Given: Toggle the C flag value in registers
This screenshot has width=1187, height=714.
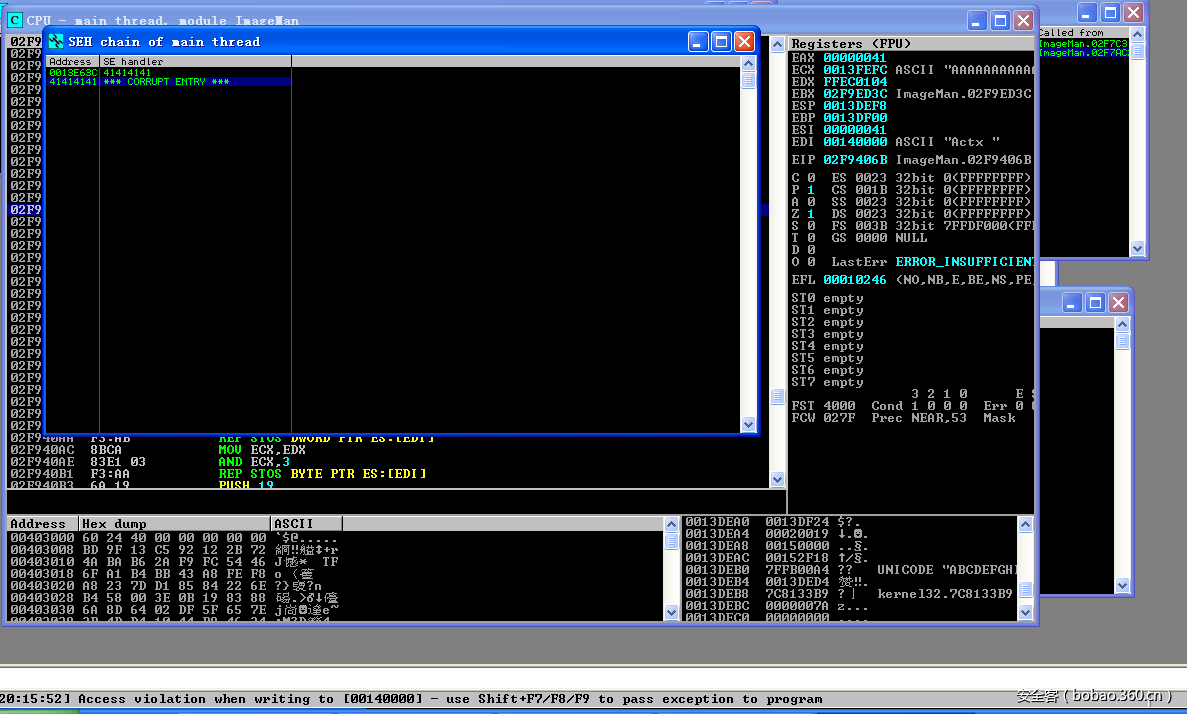Looking at the screenshot, I should coord(809,178).
